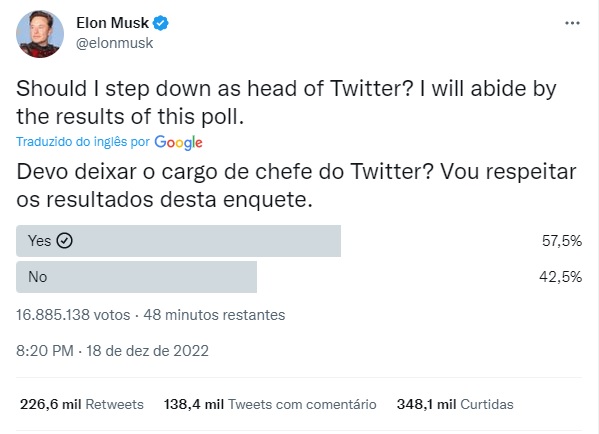This screenshot has height=434, width=599.
Task: Click the 8:20 PM timestamp link
Action: [x=45, y=351]
